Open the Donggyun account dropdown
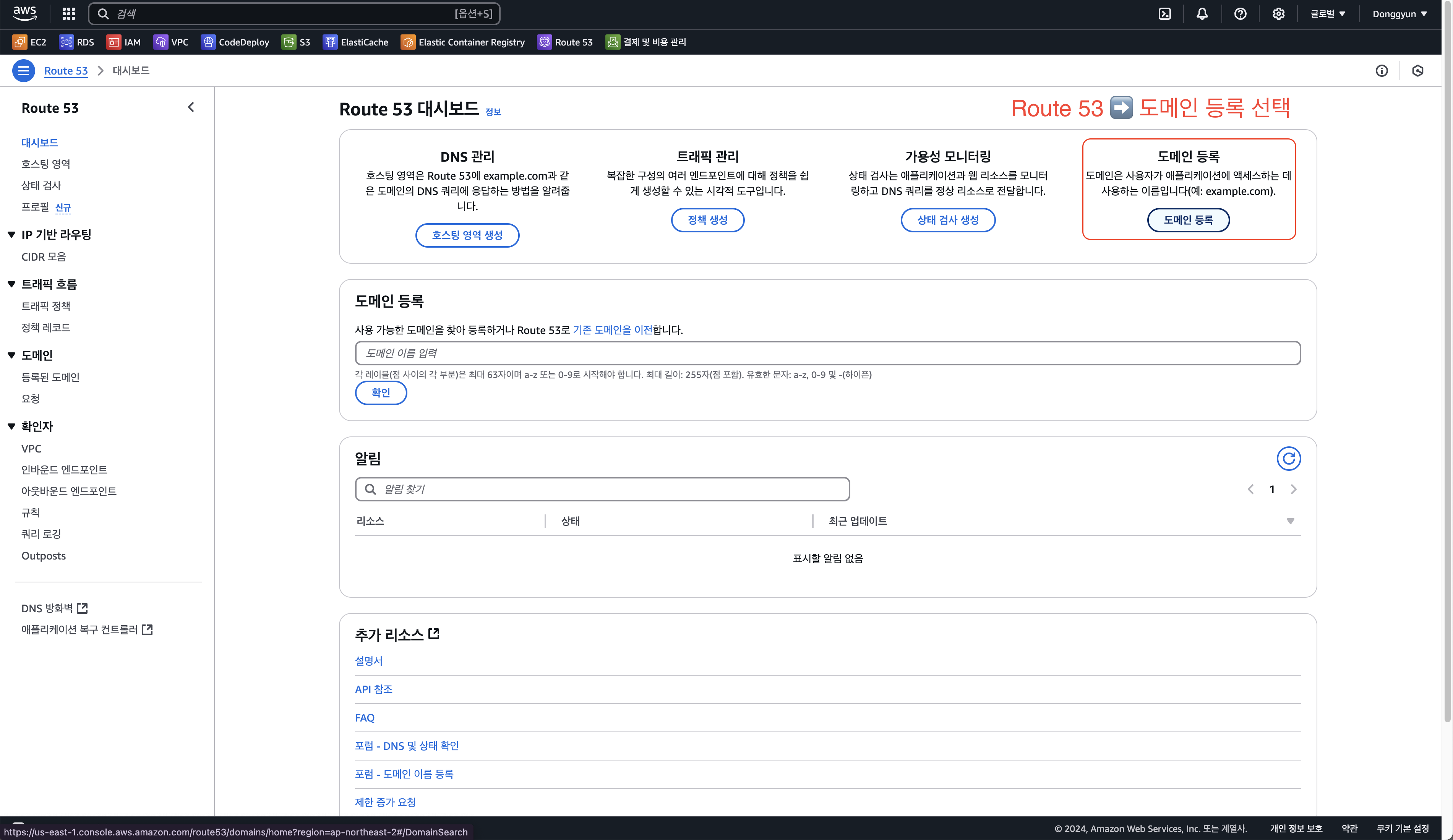The image size is (1453, 840). point(1399,14)
